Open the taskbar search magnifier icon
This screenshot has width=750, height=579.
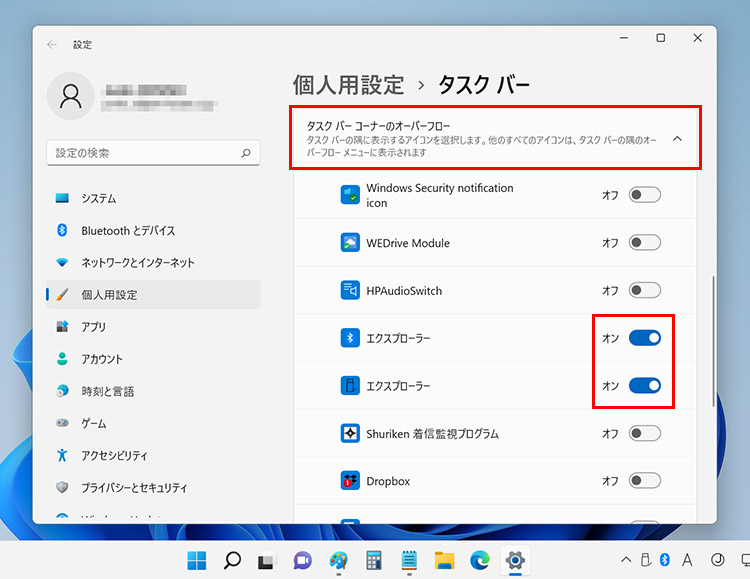click(232, 560)
